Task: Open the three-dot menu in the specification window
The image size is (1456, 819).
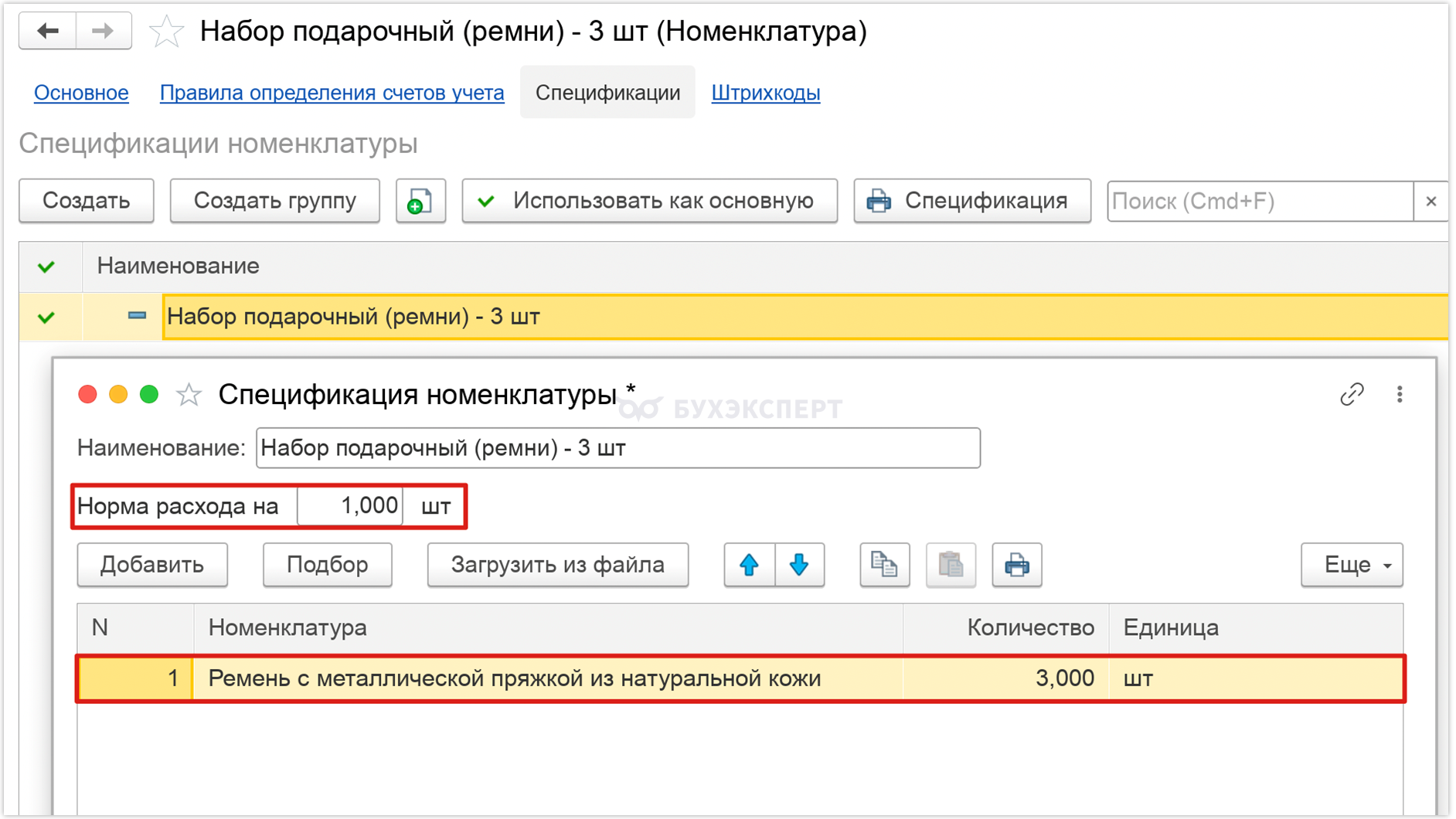Action: (1400, 395)
